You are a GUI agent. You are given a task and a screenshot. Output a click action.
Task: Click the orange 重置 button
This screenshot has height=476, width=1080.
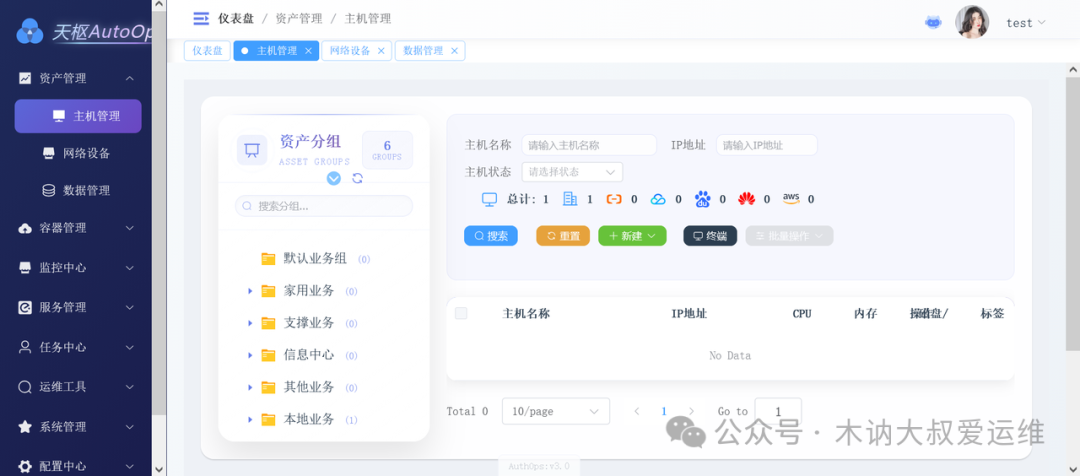coord(563,236)
